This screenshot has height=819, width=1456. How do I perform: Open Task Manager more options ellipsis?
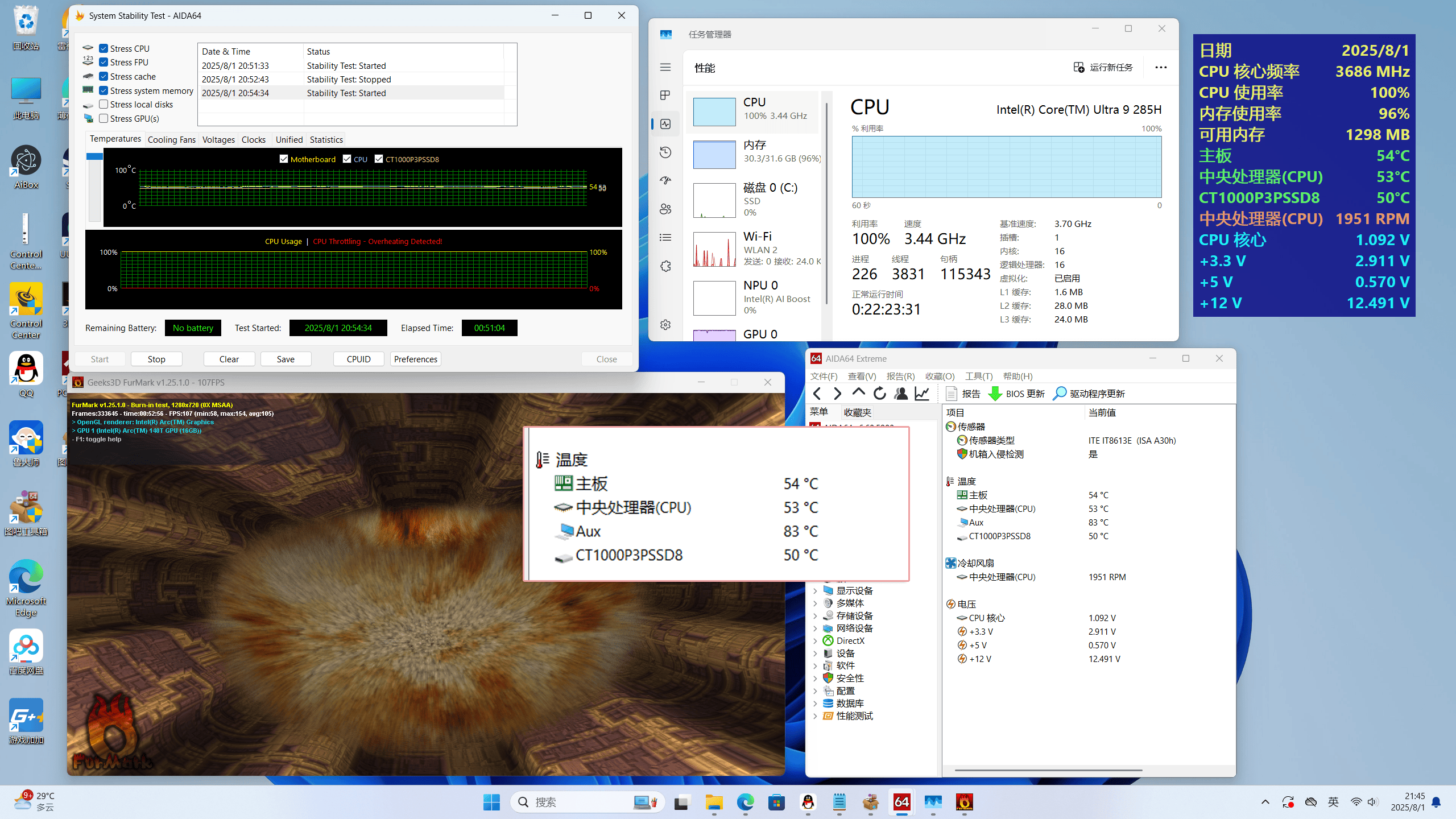pos(1161,68)
